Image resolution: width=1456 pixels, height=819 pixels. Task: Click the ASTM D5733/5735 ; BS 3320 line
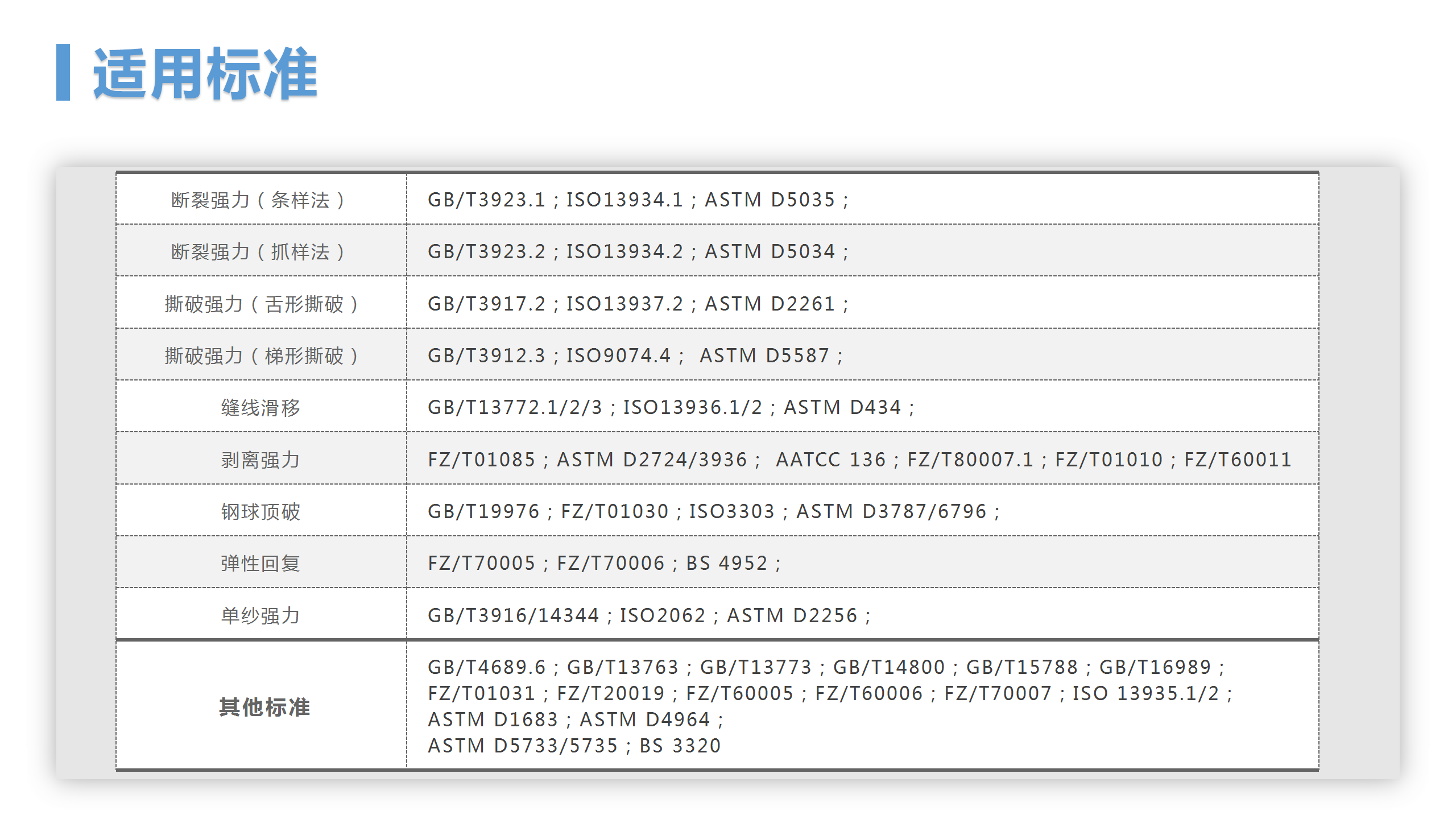coord(574,746)
